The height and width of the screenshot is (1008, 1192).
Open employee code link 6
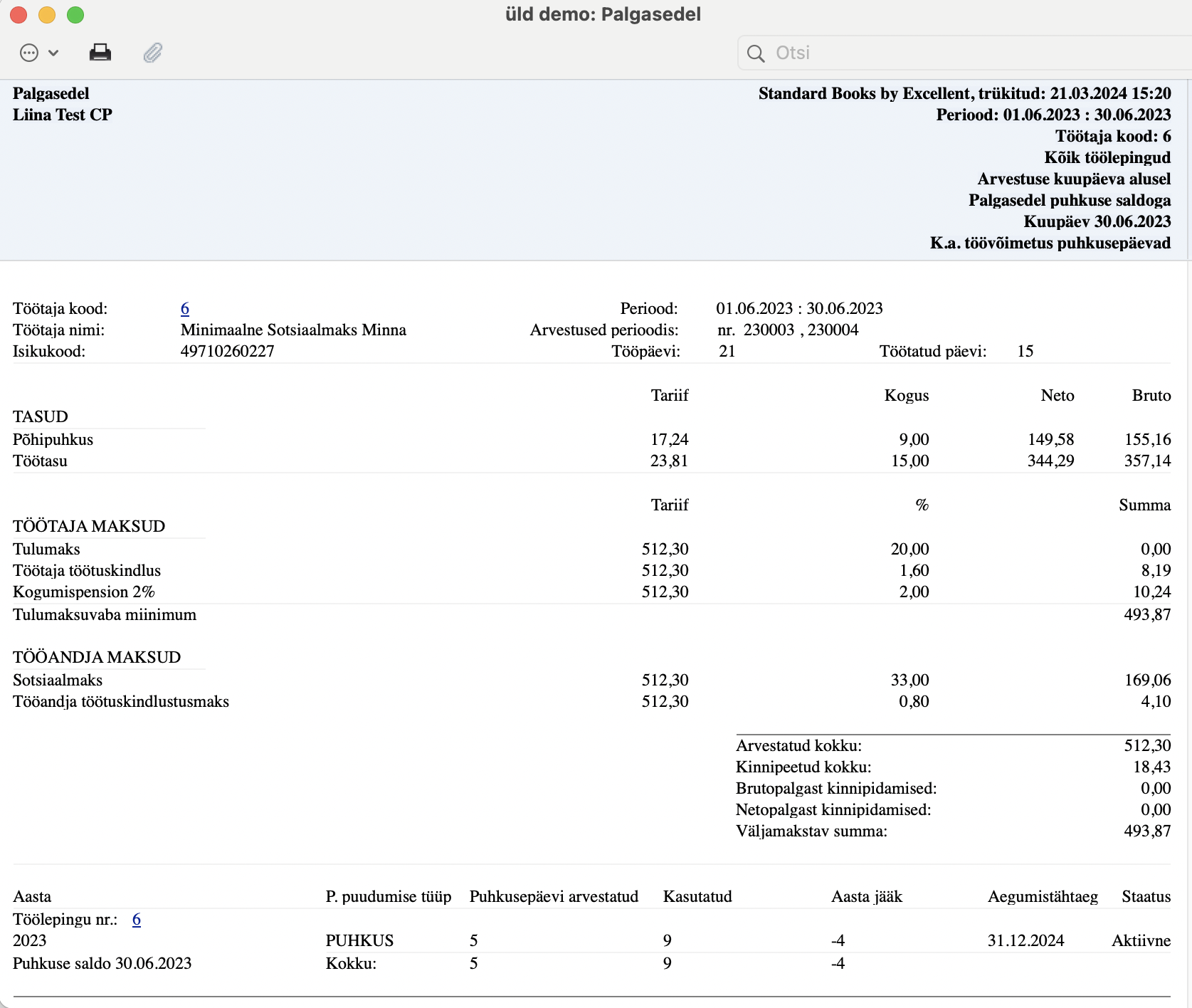(x=185, y=308)
